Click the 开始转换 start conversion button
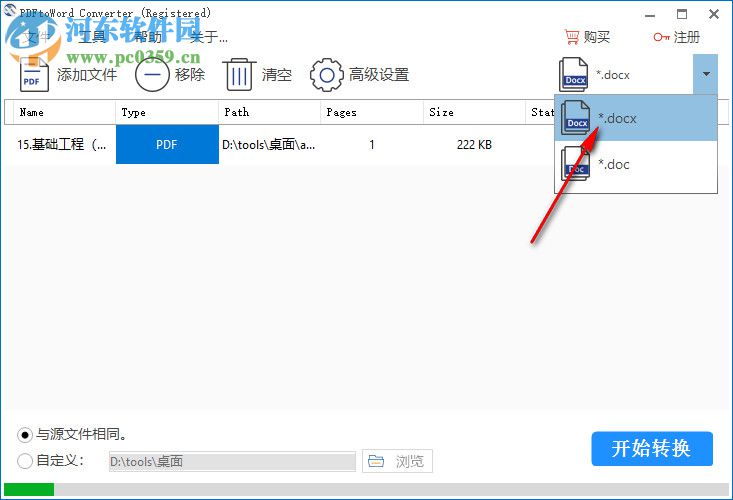This screenshot has width=733, height=500. point(652,449)
